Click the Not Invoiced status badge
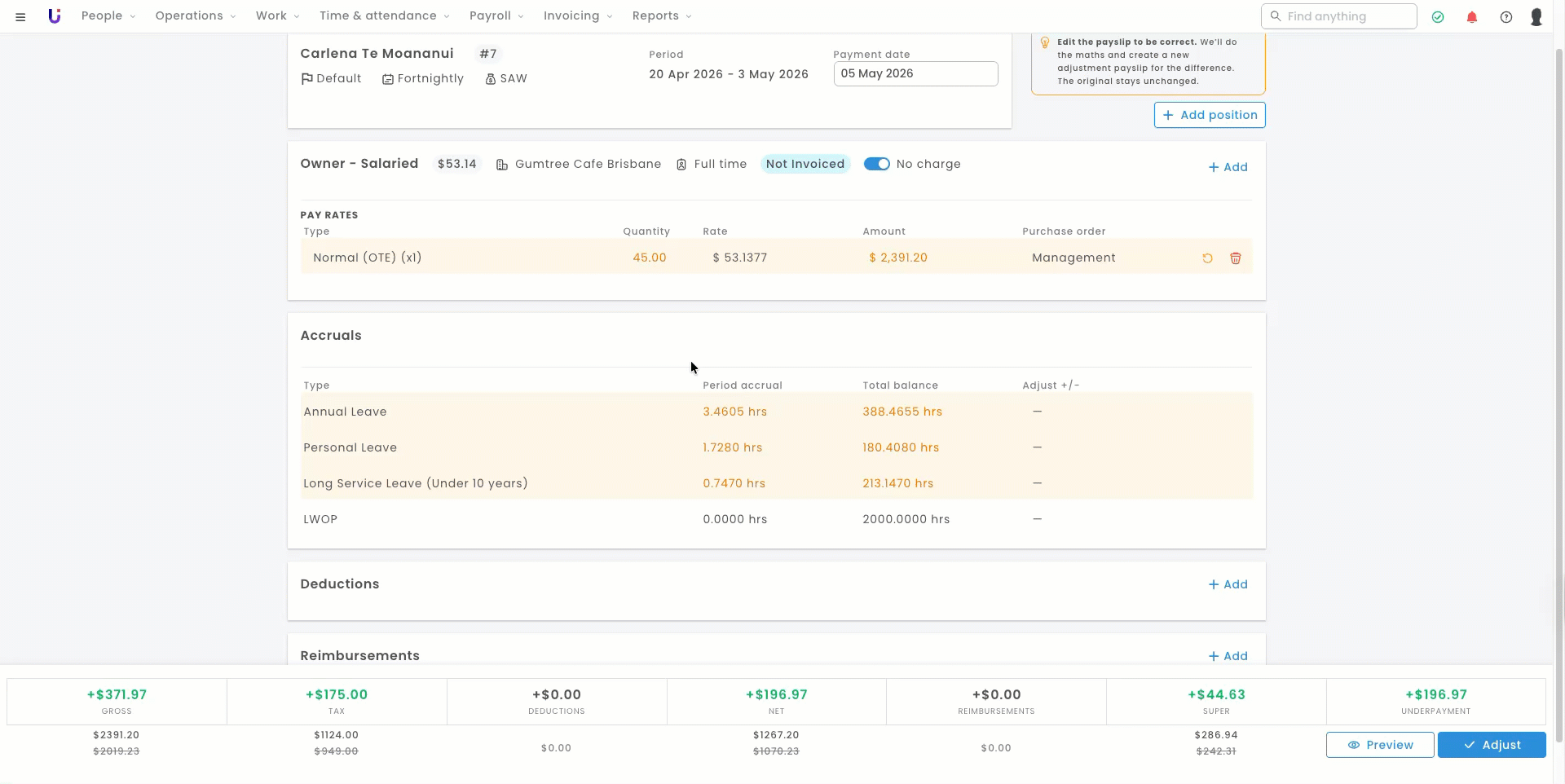 pyautogui.click(x=805, y=164)
